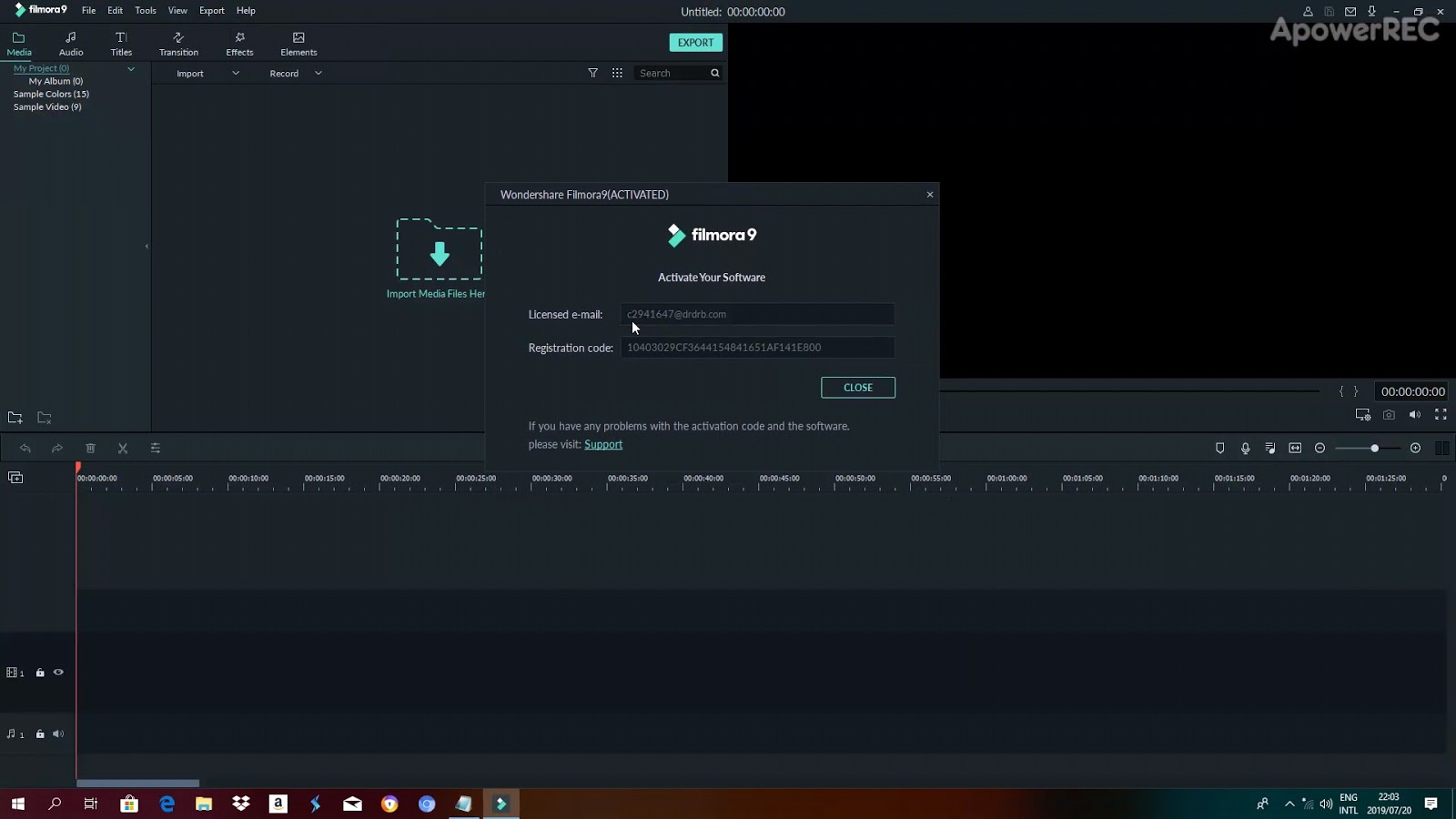Mute audio track 1 speaker icon
The width and height of the screenshot is (1456, 819).
pyautogui.click(x=58, y=734)
